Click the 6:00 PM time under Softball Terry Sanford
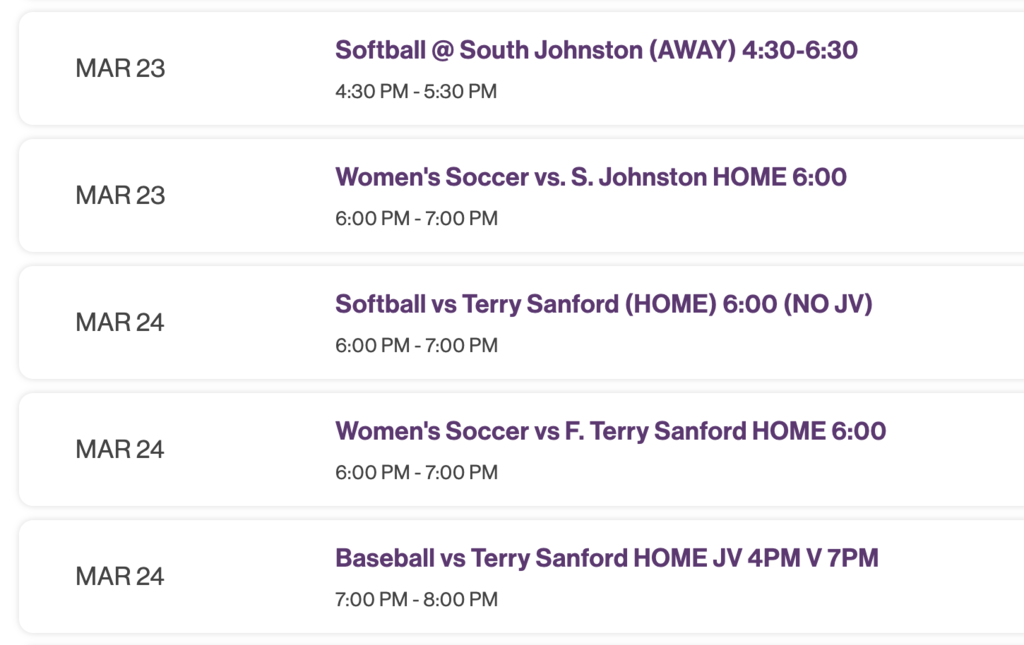Viewport: 1024px width, 645px height. (x=417, y=345)
